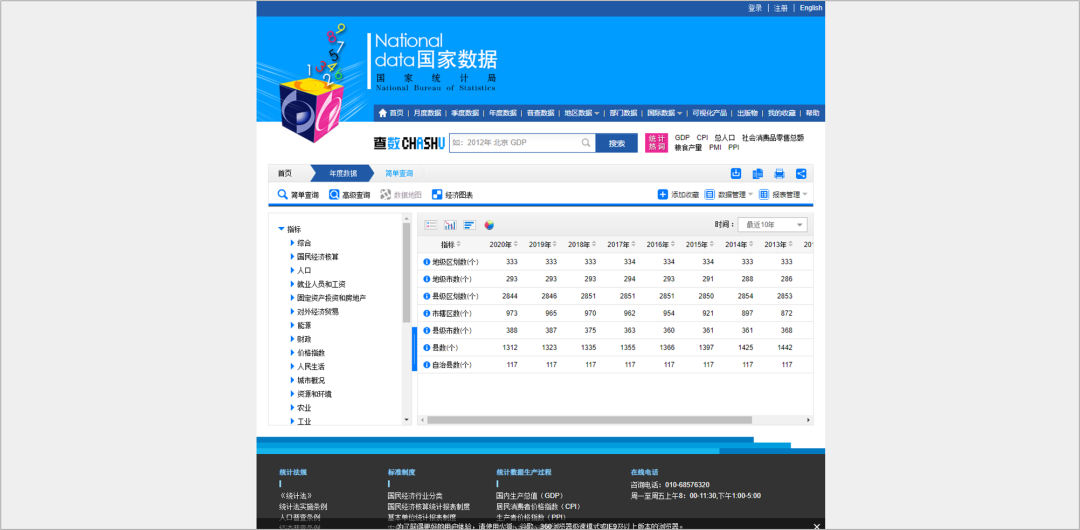Viewport: 1080px width, 530px height.
Task: Collapse the 指标 root tree node
Action: [281, 229]
